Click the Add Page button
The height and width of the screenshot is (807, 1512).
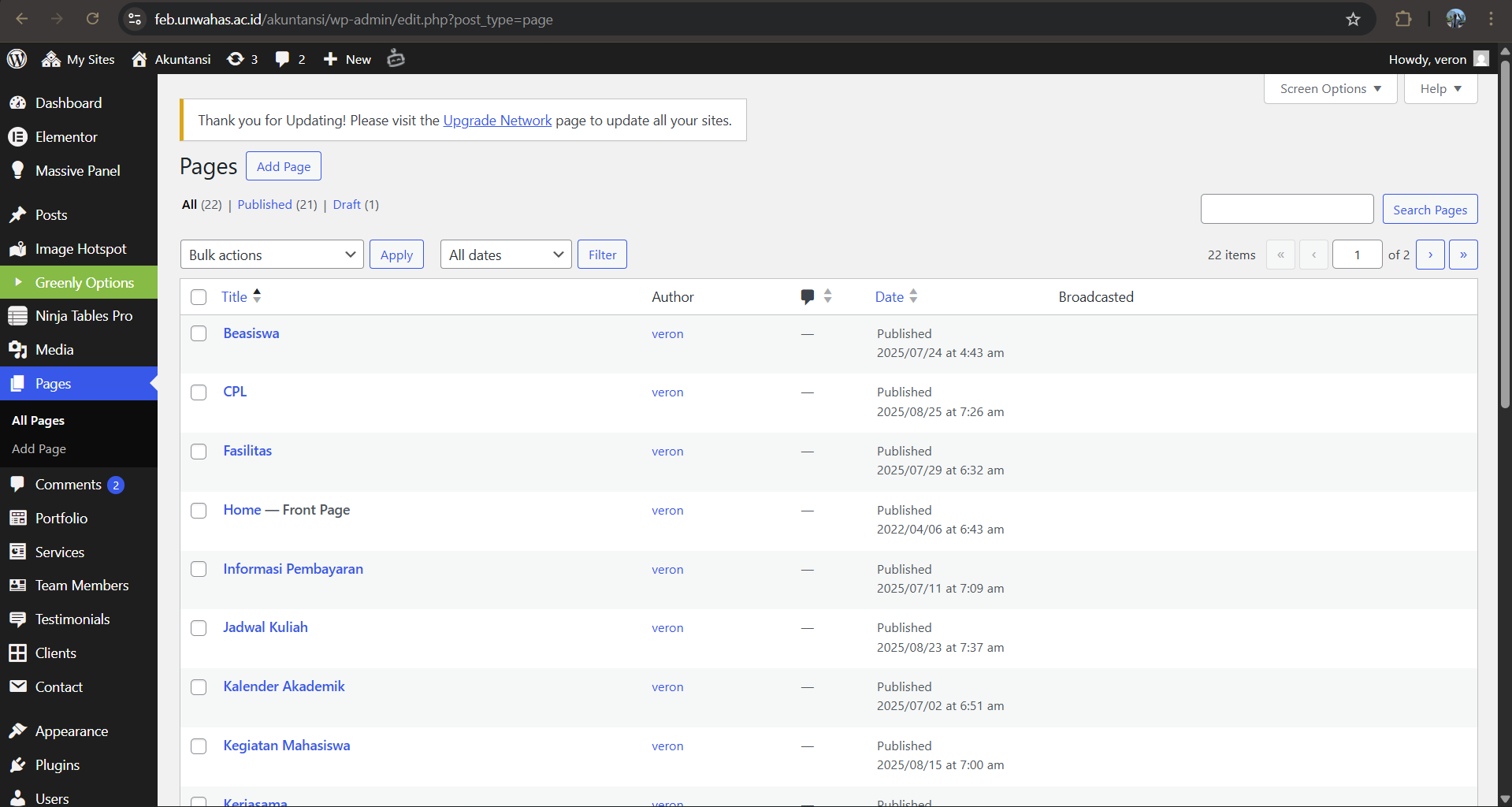(283, 165)
